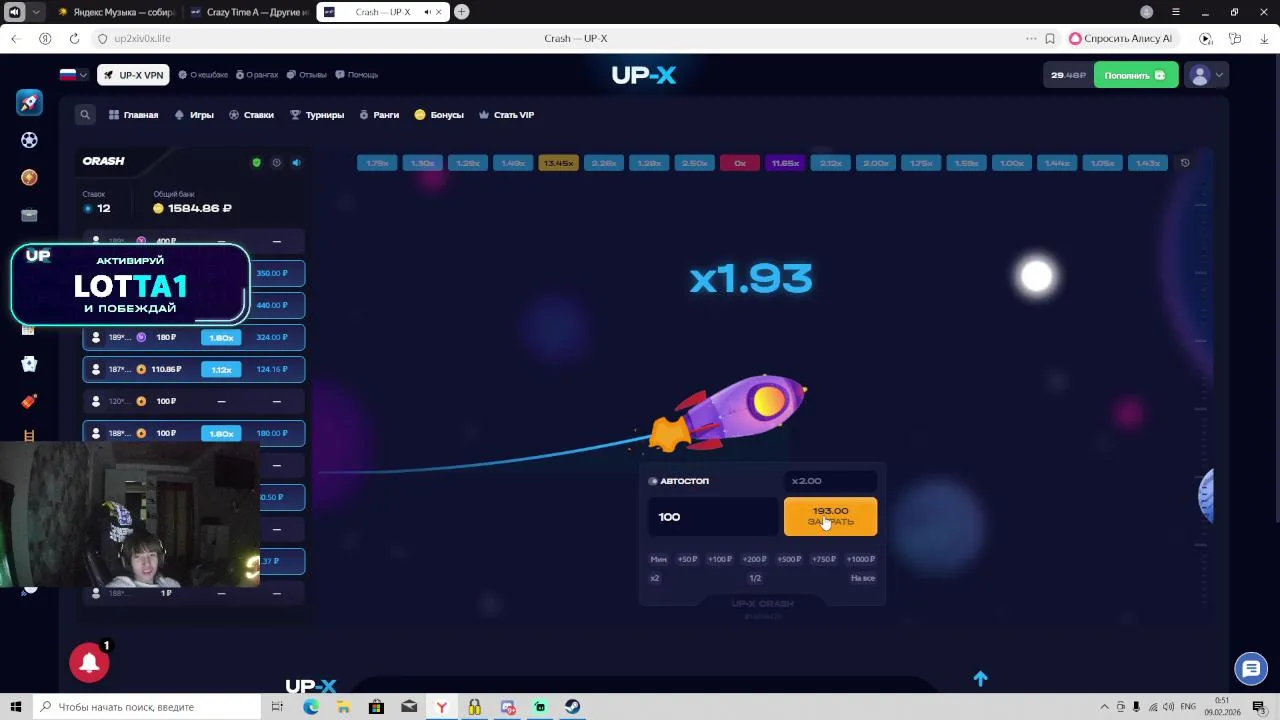
Task: Open the red ticket sidebar icon
Action: coord(29,402)
